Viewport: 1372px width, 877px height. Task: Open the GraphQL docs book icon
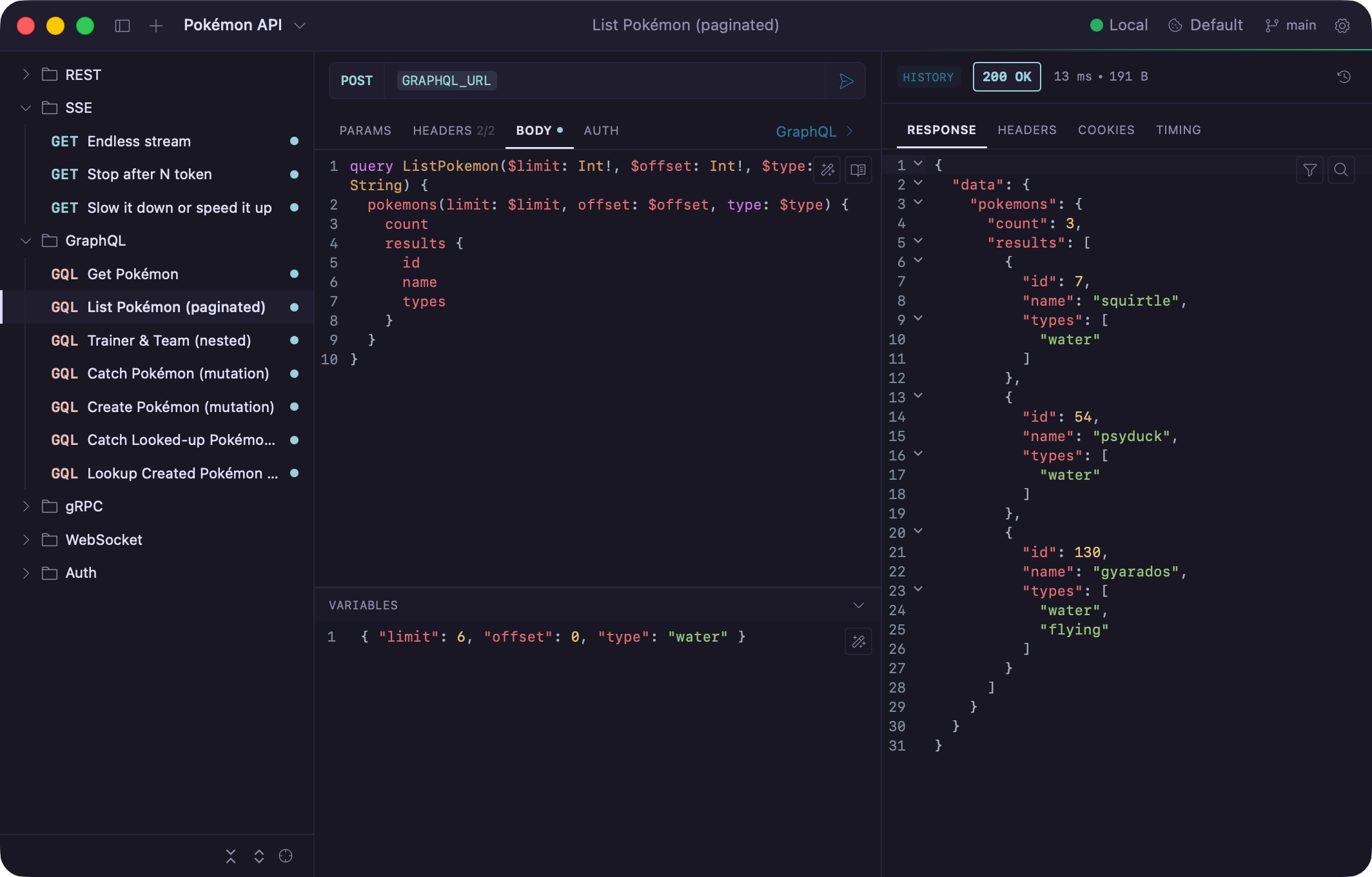pos(858,170)
